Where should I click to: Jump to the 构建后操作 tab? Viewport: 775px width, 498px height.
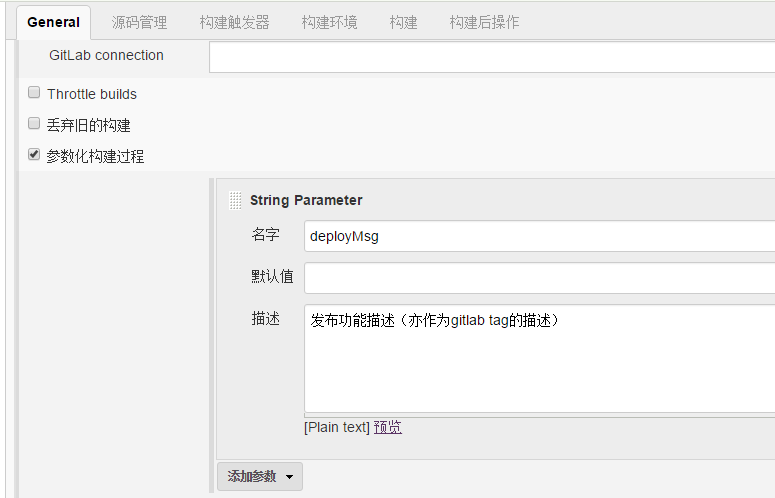point(484,22)
